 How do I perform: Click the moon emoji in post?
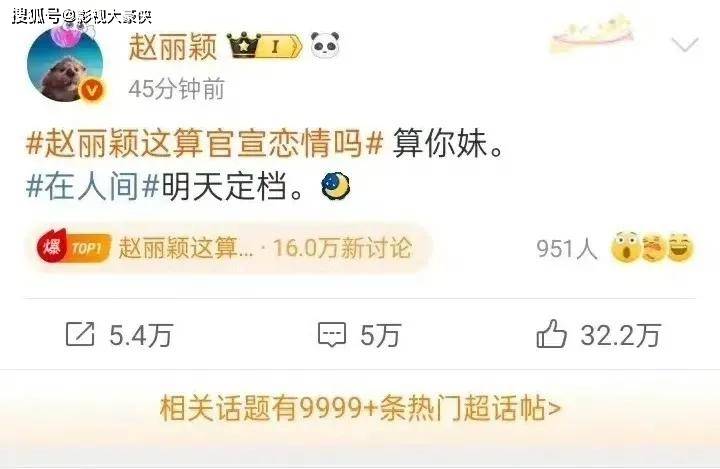tap(336, 186)
